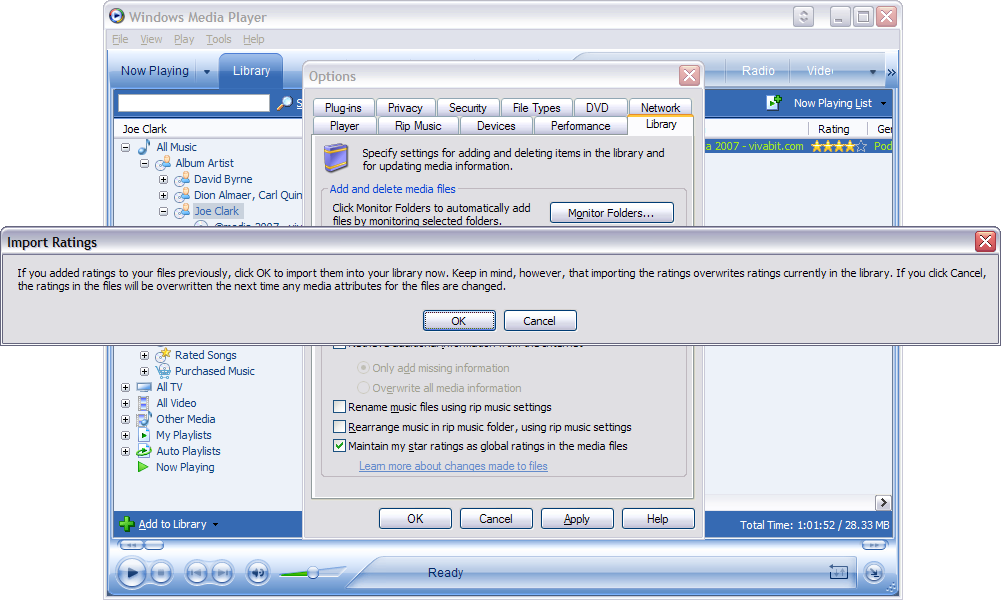Open the Now Playing tab dropdown arrow
Screen dimensions: 1001x600
point(207,72)
